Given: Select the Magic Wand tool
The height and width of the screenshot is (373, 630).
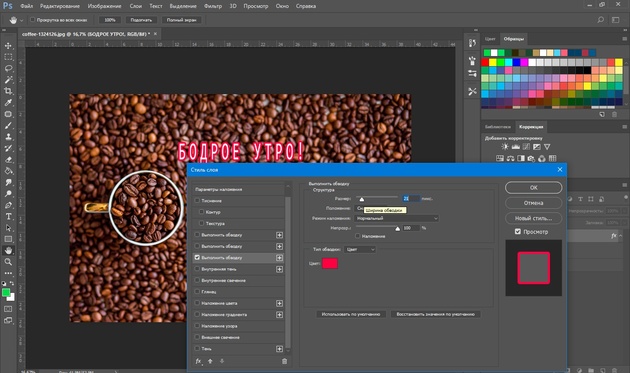Looking at the screenshot, I should coord(8,80).
